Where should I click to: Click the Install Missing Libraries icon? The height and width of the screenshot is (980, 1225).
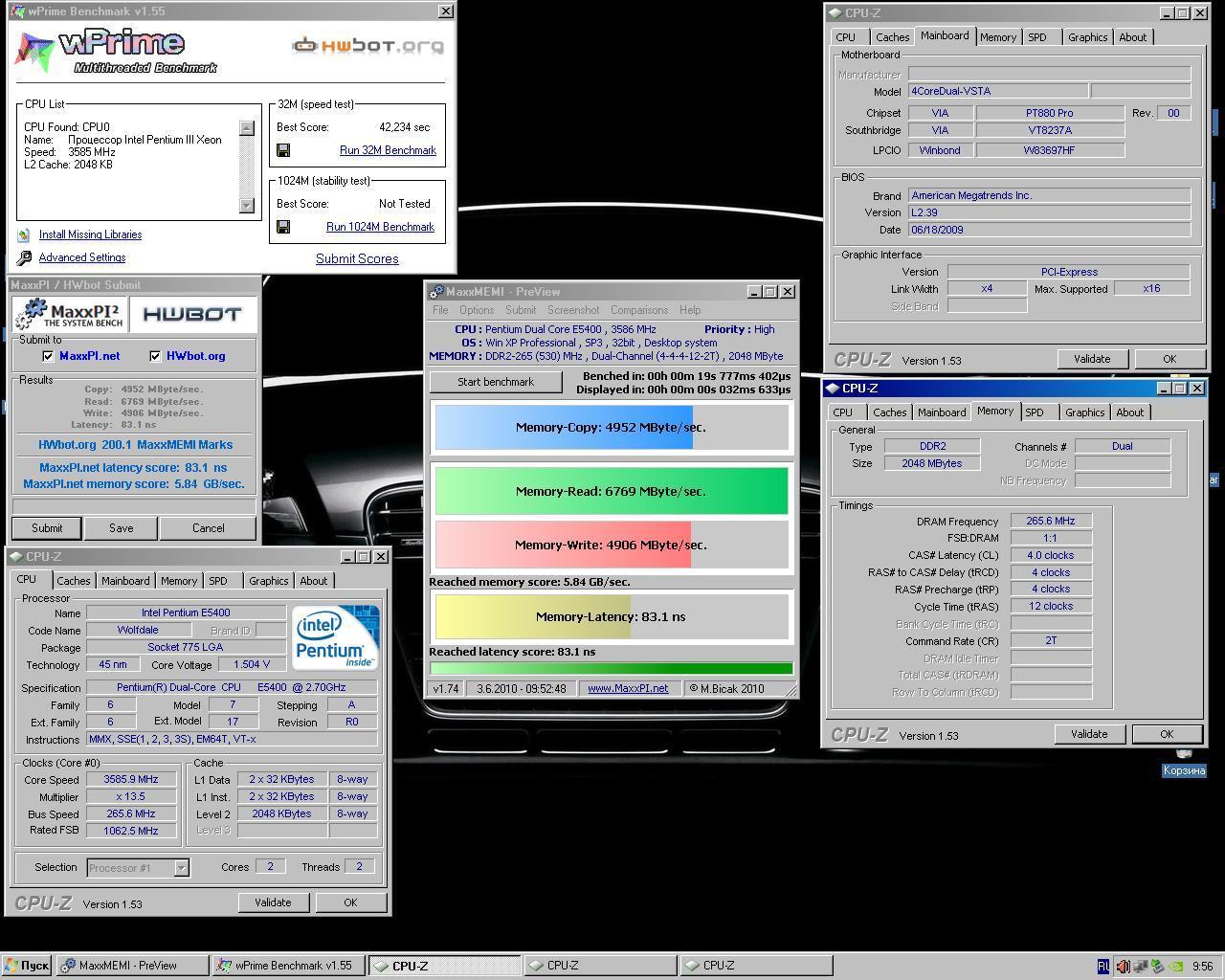click(23, 234)
